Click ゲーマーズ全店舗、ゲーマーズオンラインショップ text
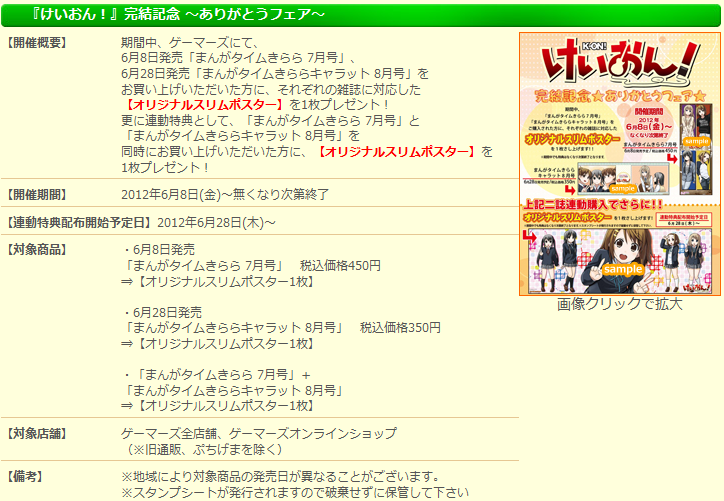The height and width of the screenshot is (501, 724). click(x=258, y=433)
